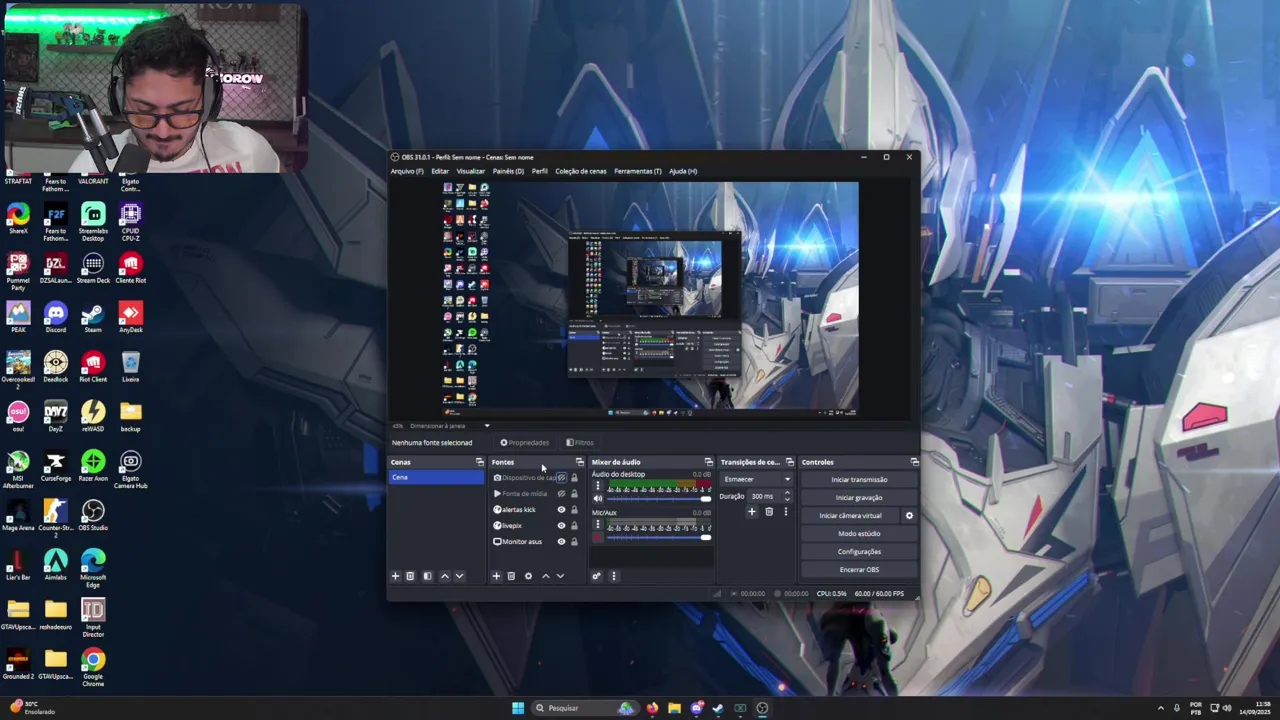Add a new source in Fontes panel
Viewport: 1280px width, 720px height.
[x=496, y=576]
